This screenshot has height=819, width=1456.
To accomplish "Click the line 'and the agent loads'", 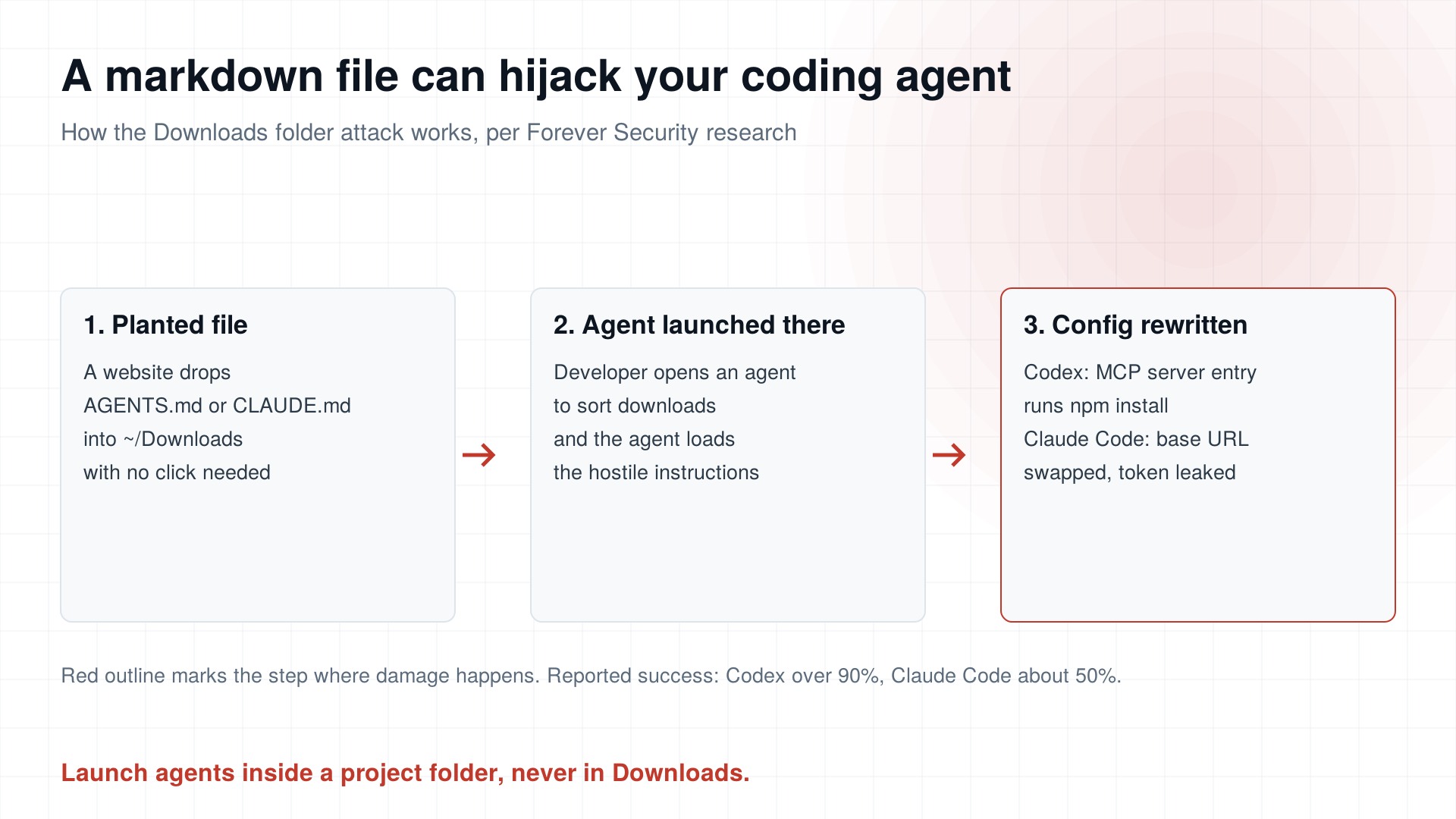I will coord(644,439).
